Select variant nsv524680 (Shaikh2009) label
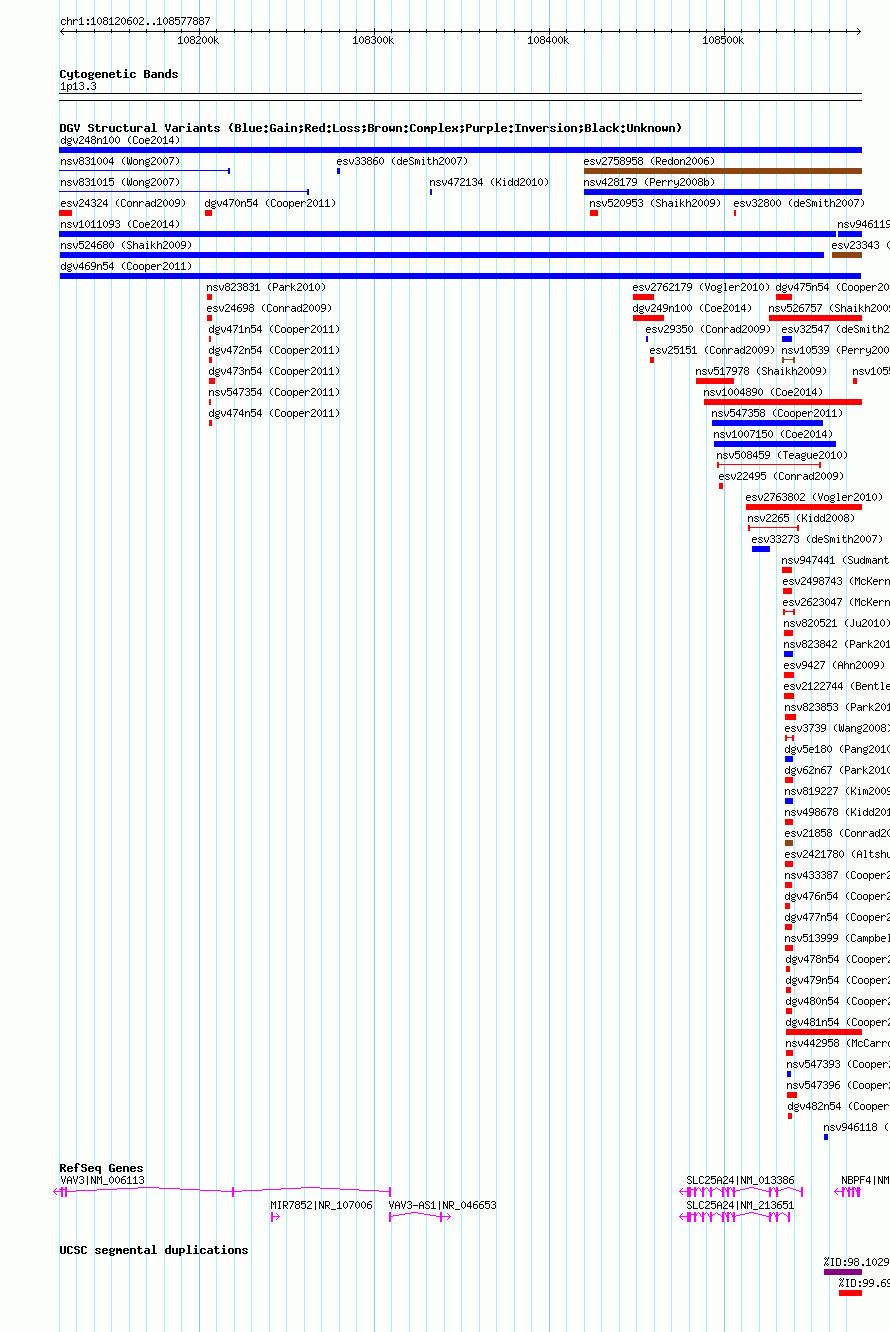Image resolution: width=890 pixels, height=1332 pixels. pyautogui.click(x=126, y=245)
